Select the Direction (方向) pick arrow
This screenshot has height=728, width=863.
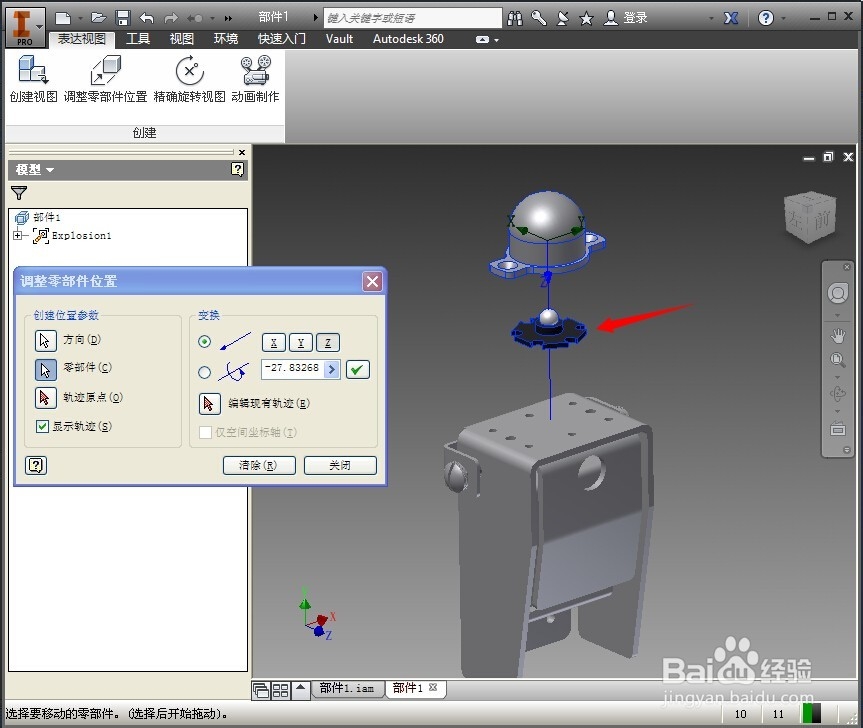(45, 341)
